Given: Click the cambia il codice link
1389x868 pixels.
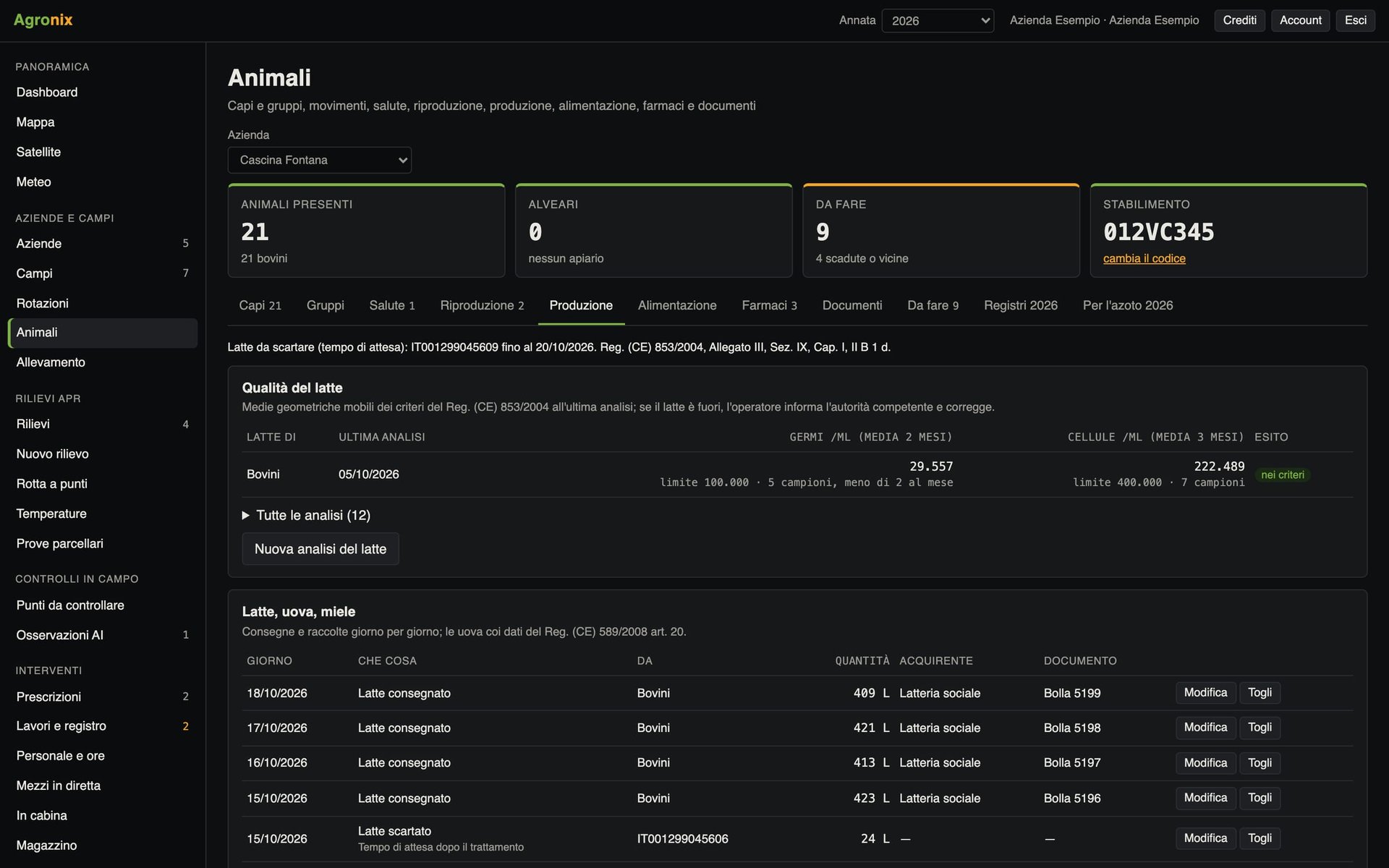Looking at the screenshot, I should pyautogui.click(x=1144, y=258).
